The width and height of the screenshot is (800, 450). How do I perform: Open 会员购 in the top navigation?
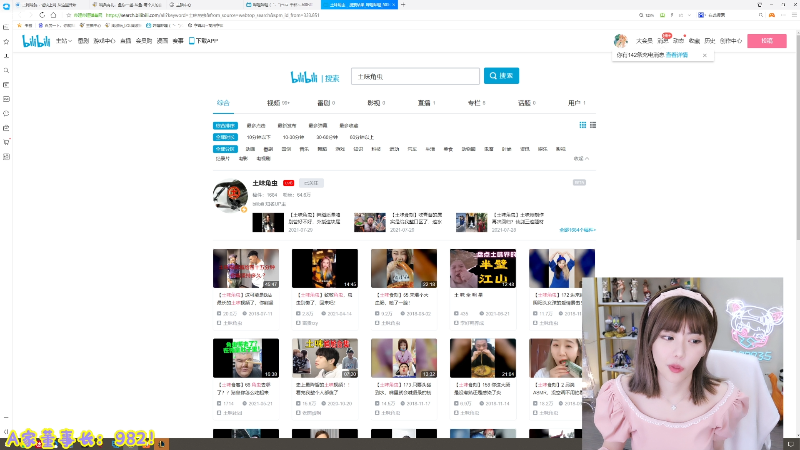(x=144, y=41)
